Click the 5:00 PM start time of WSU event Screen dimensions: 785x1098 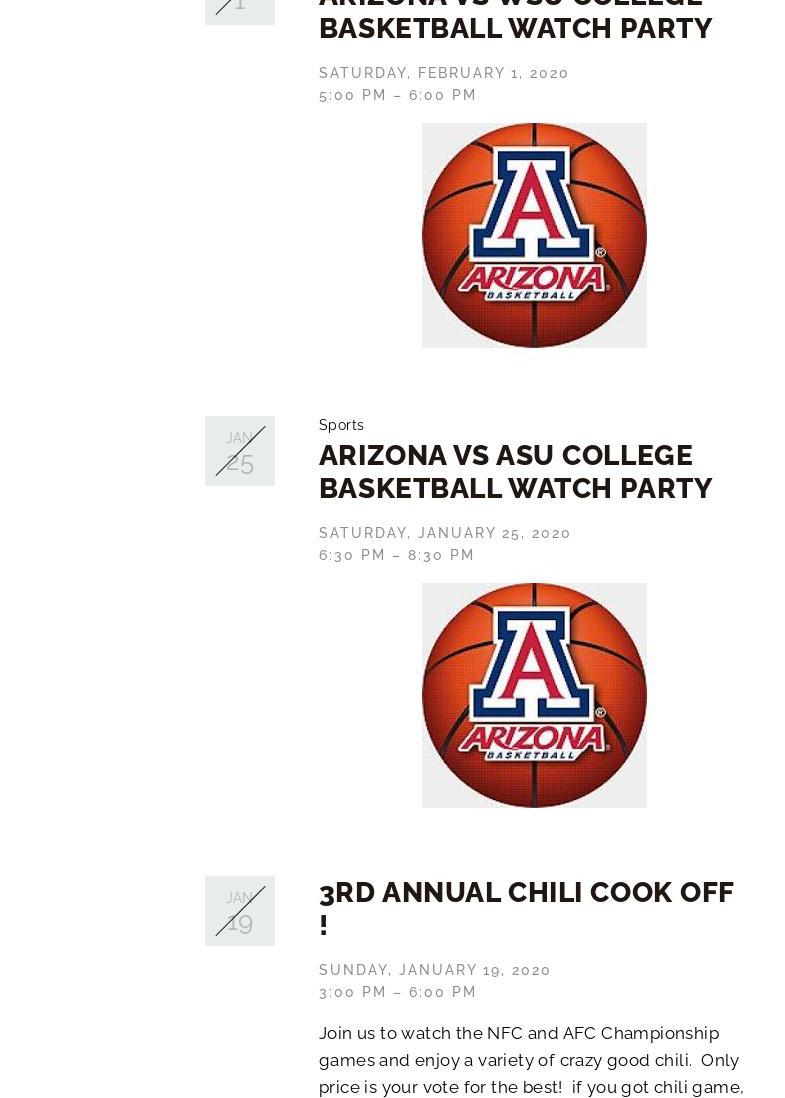pyautogui.click(x=352, y=95)
